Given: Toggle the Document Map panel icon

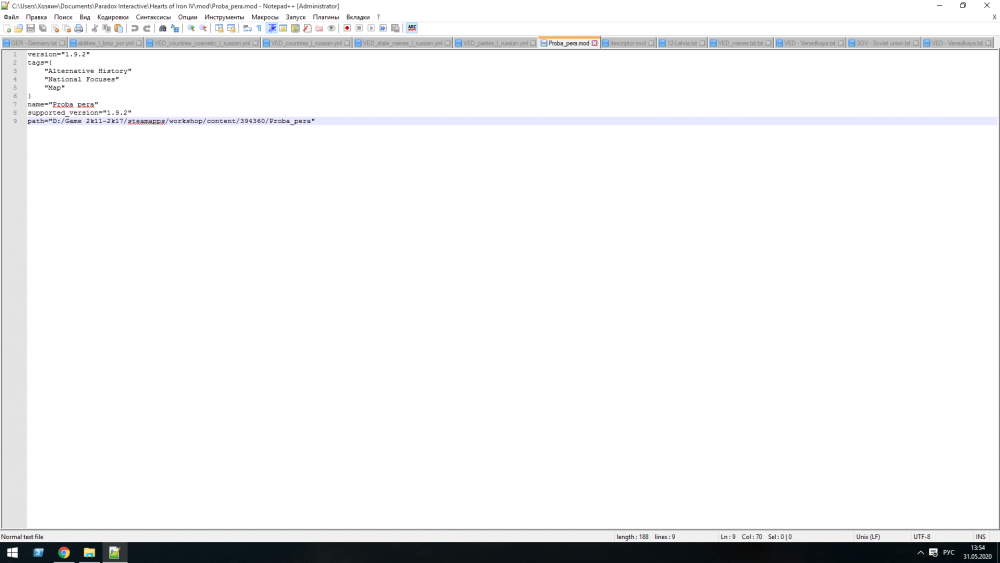Looking at the screenshot, I should 295,28.
